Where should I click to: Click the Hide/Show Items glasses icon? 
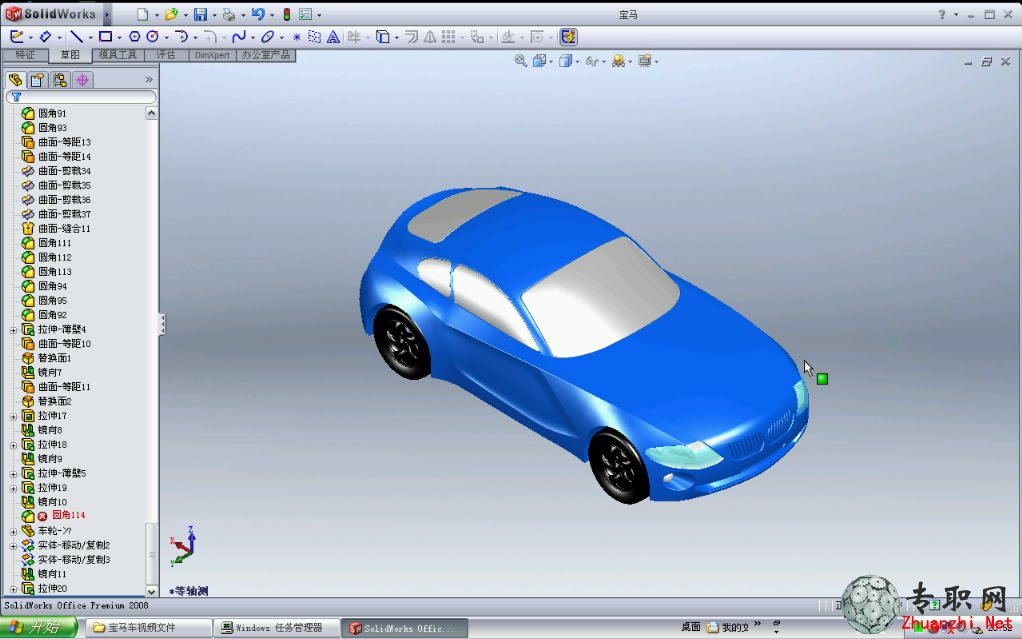592,61
